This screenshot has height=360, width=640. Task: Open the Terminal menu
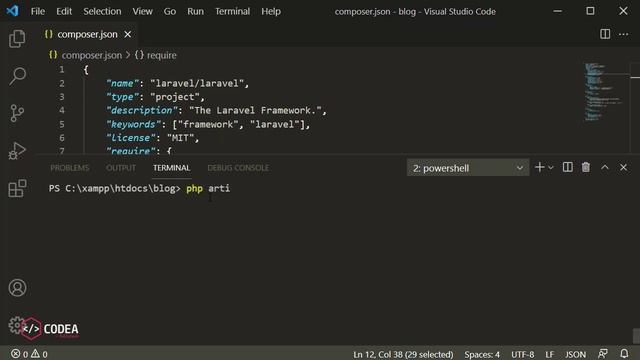[x=233, y=11]
